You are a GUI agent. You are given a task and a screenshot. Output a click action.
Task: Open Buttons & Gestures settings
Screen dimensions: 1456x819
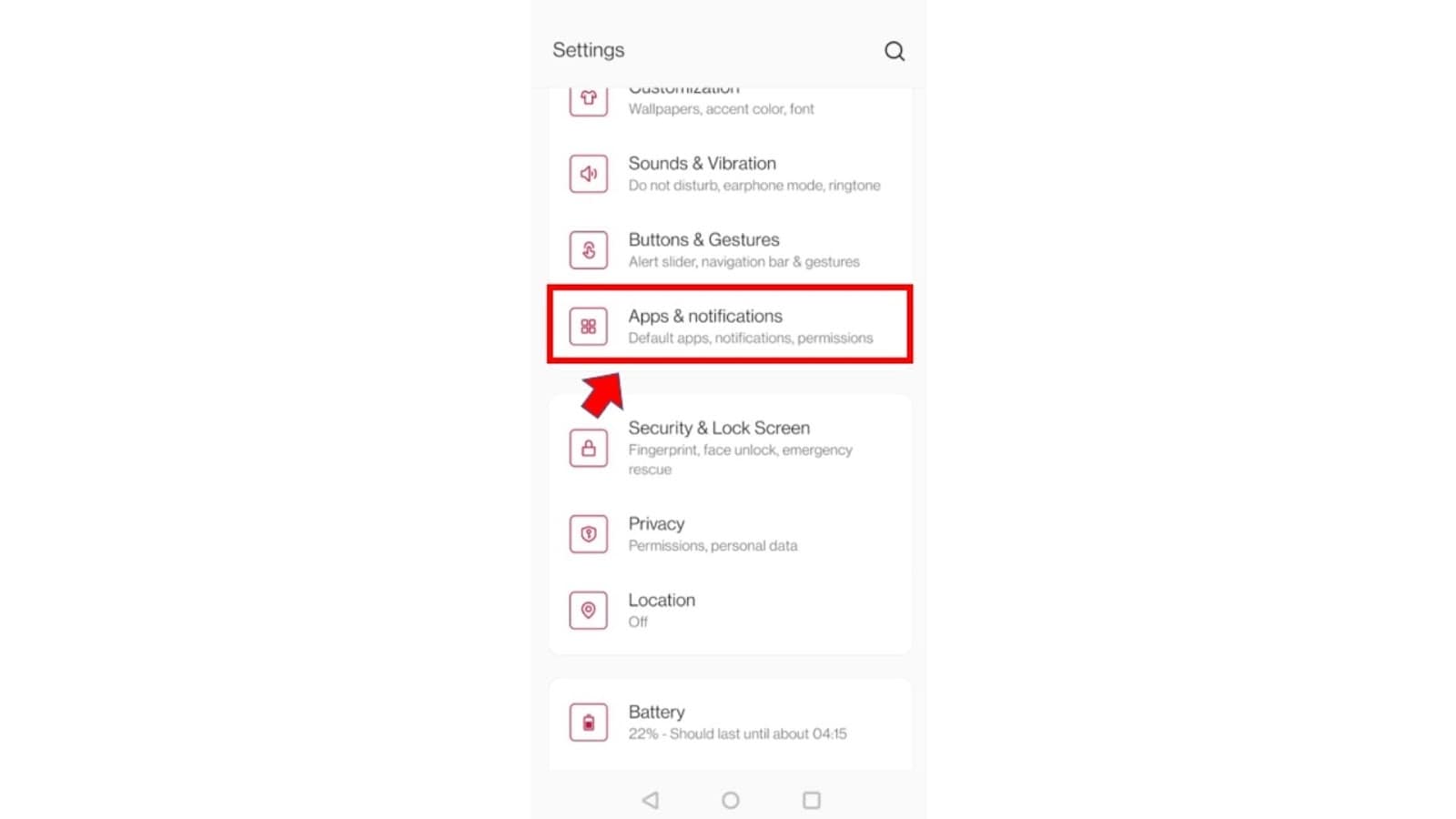pos(730,250)
